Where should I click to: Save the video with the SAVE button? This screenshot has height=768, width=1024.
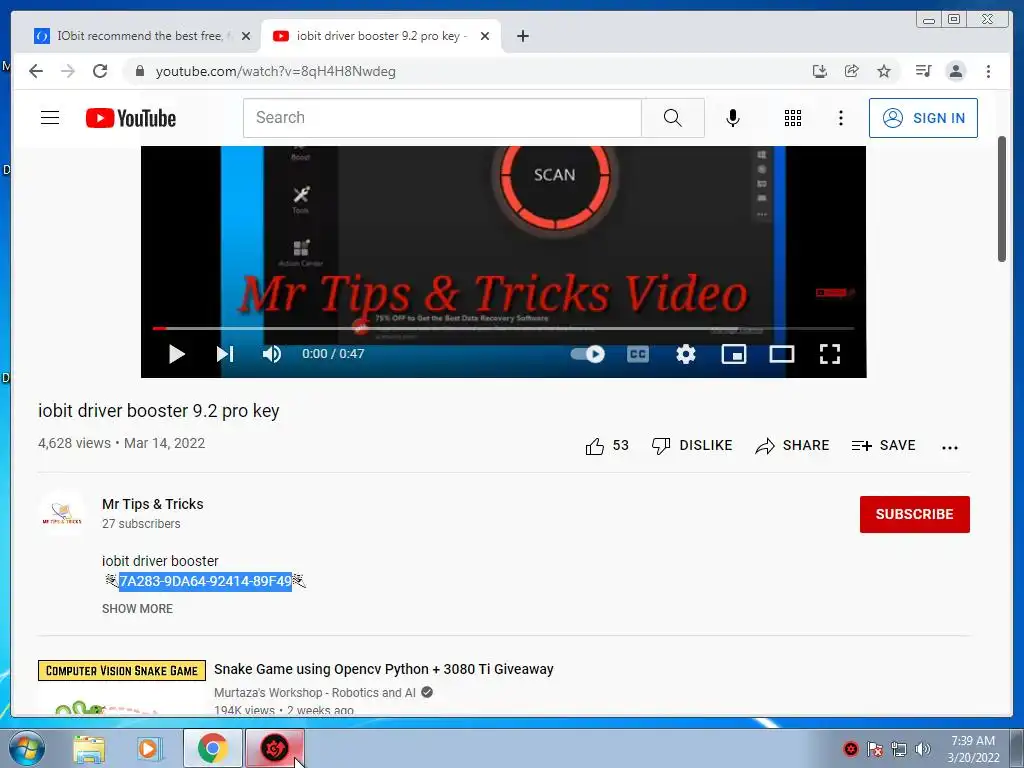[884, 446]
